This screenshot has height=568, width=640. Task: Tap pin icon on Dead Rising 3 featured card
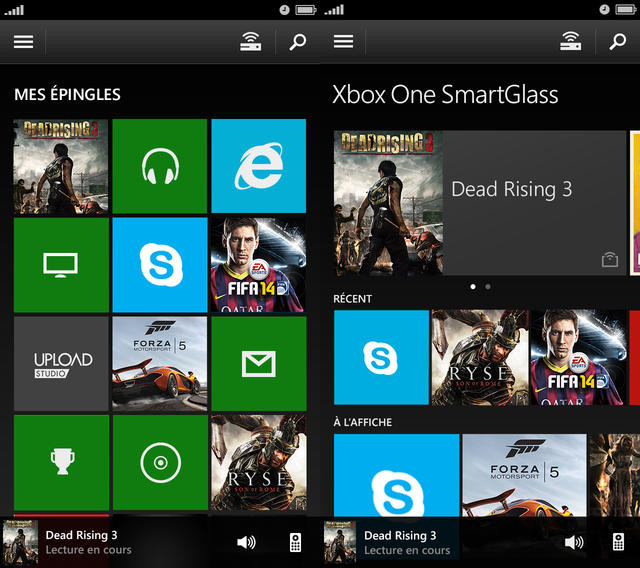click(610, 260)
